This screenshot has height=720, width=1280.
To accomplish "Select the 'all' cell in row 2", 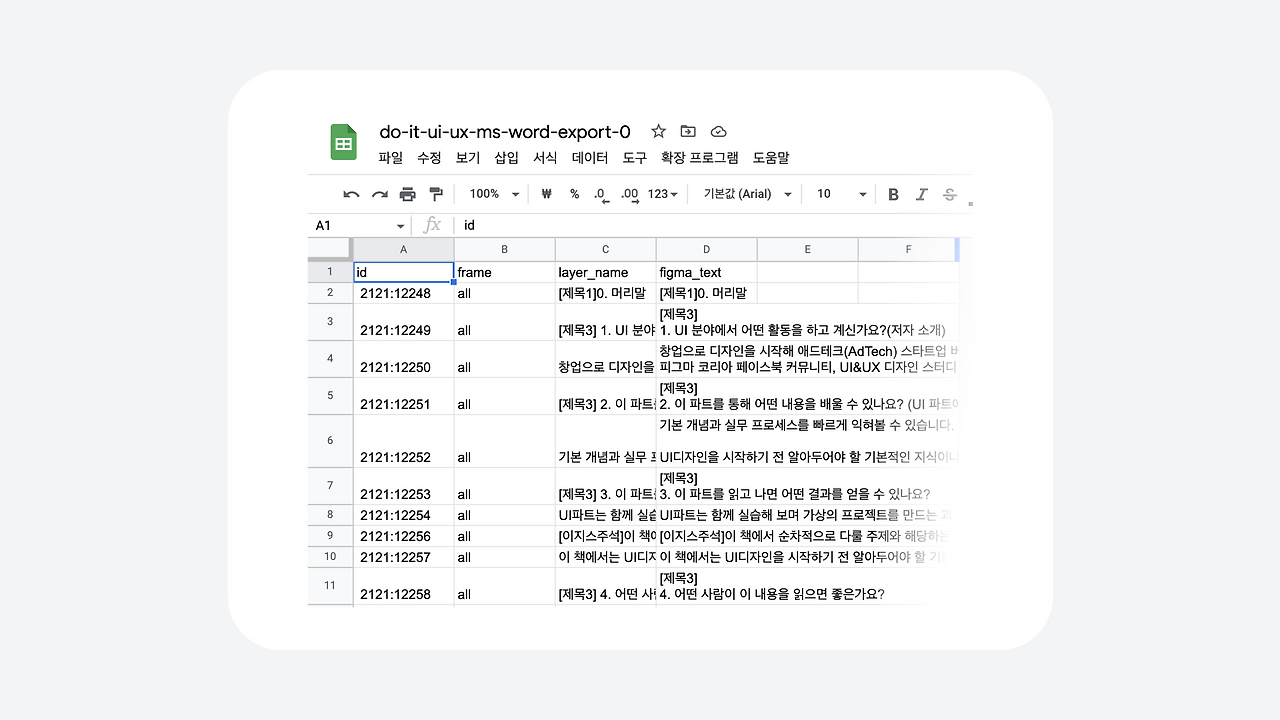I will pyautogui.click(x=505, y=293).
